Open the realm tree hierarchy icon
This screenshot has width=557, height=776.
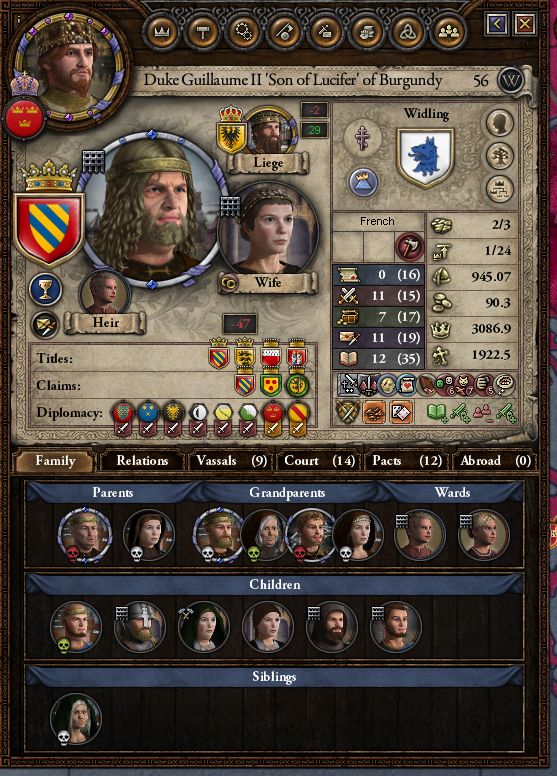click(x=499, y=189)
